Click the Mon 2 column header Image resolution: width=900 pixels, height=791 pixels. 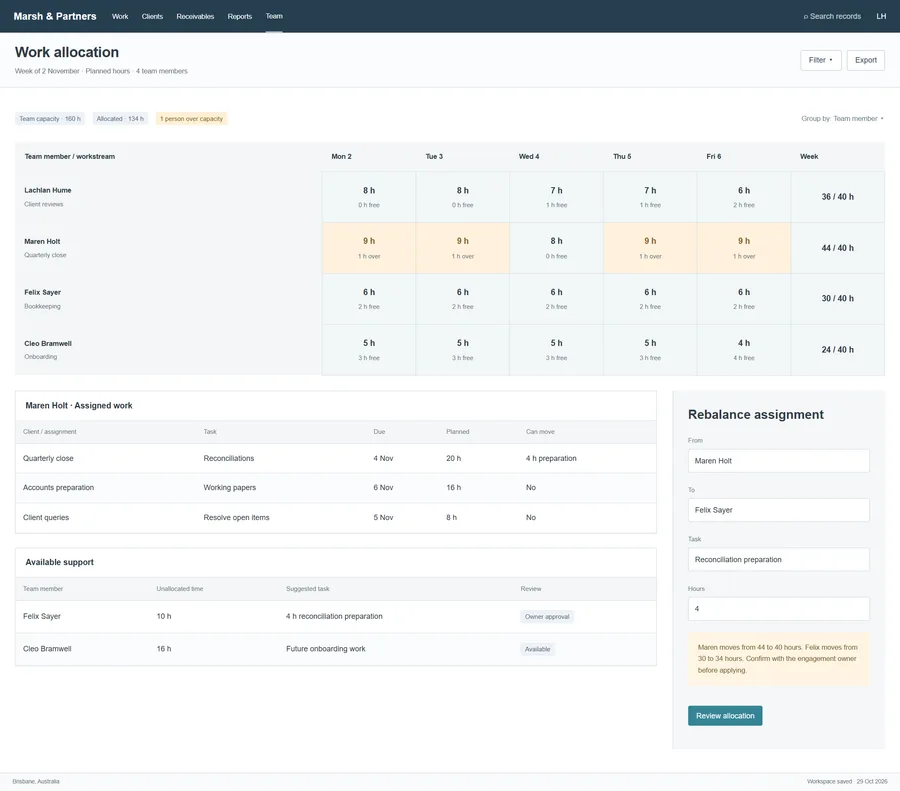(x=342, y=156)
